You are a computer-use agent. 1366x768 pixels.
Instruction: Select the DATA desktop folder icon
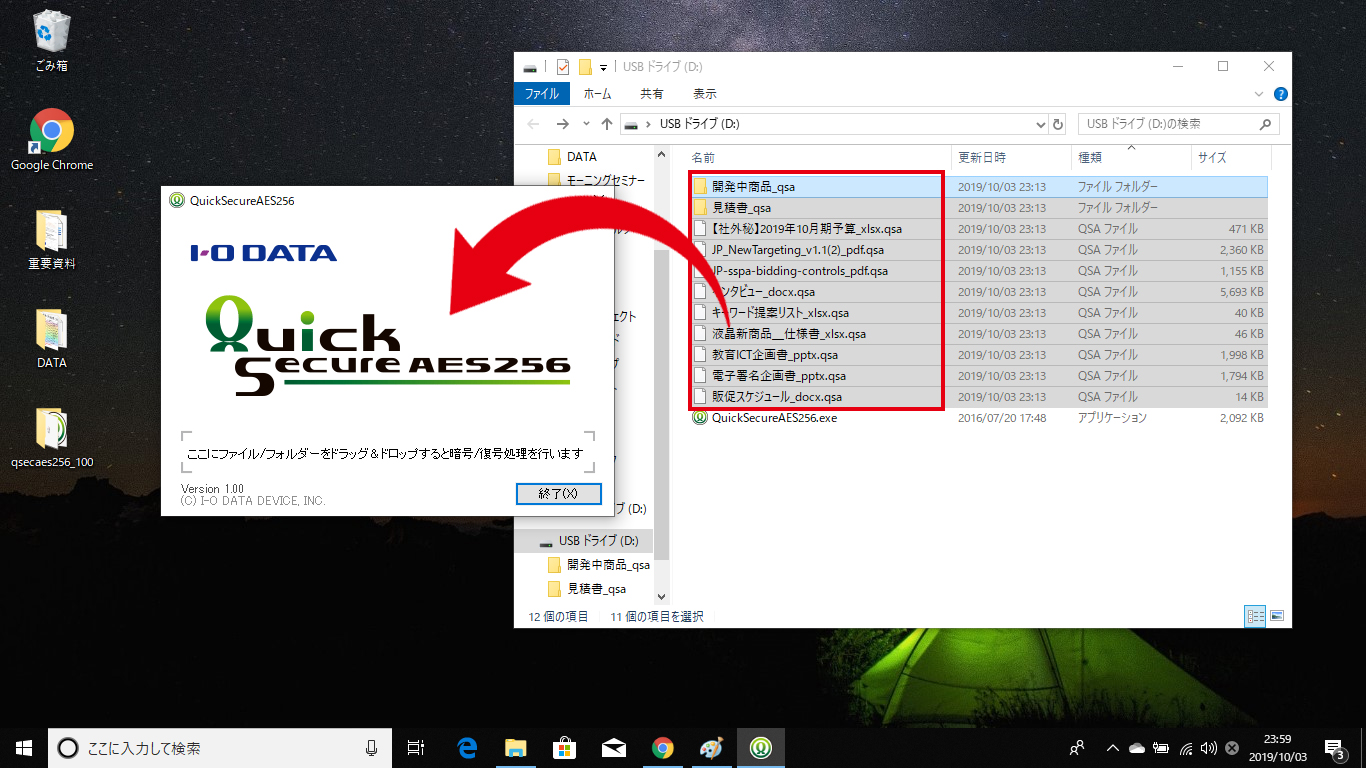[51, 339]
